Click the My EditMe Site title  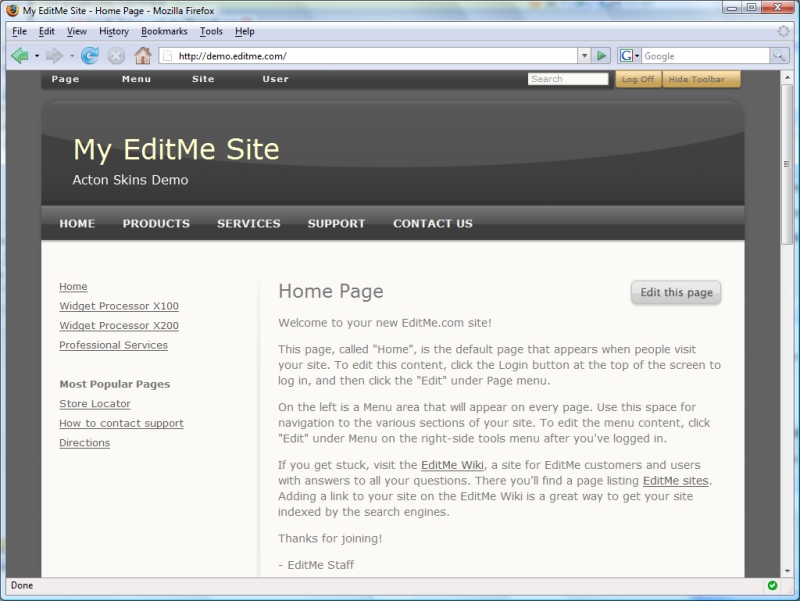[x=177, y=149]
